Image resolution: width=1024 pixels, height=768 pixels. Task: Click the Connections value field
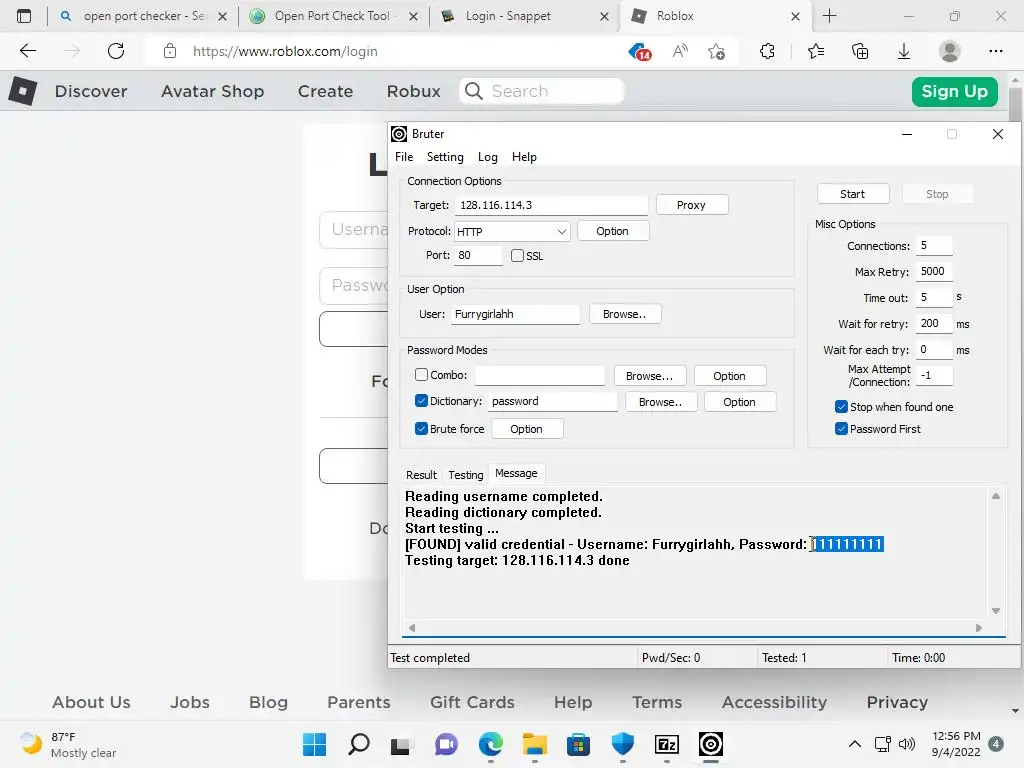[x=934, y=246]
